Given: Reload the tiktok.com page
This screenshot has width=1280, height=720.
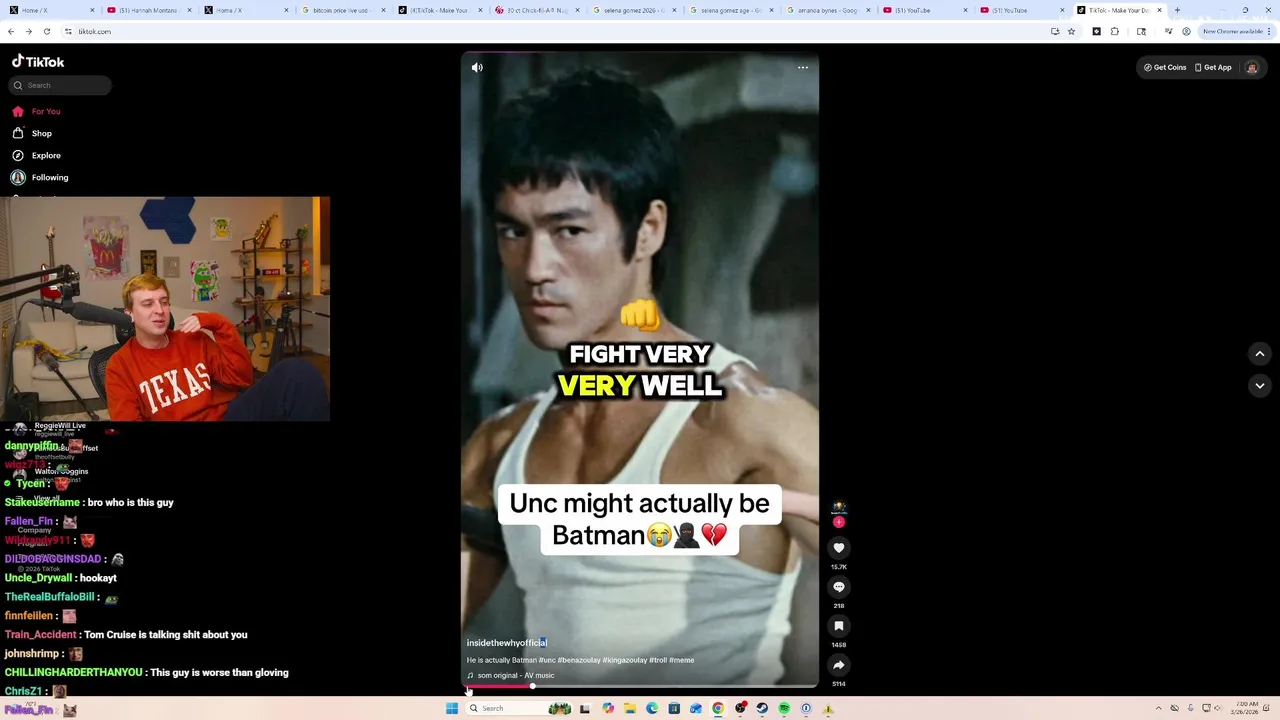Looking at the screenshot, I should click(x=46, y=31).
